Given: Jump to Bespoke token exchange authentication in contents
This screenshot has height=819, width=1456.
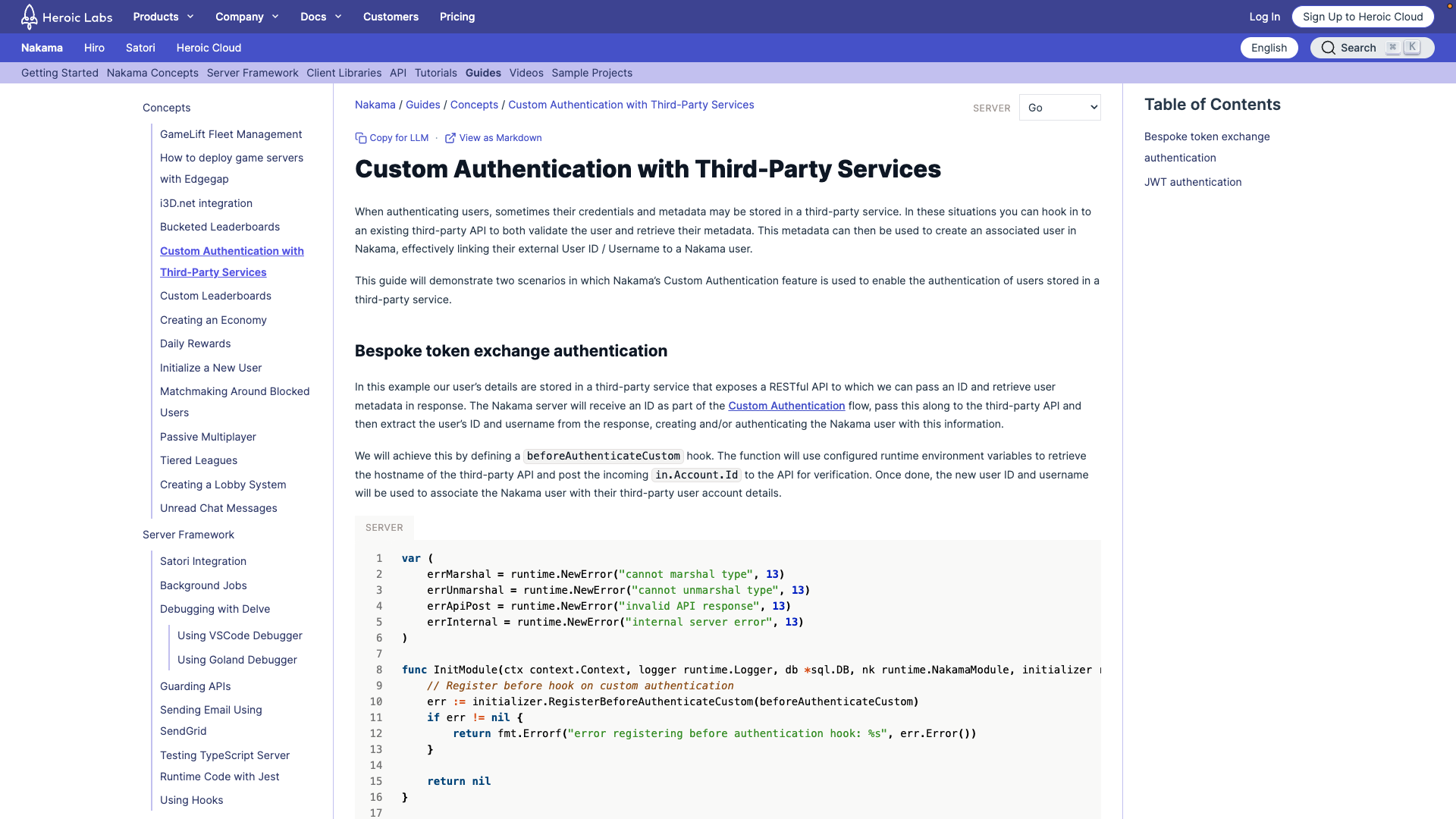Looking at the screenshot, I should pos(1207,147).
